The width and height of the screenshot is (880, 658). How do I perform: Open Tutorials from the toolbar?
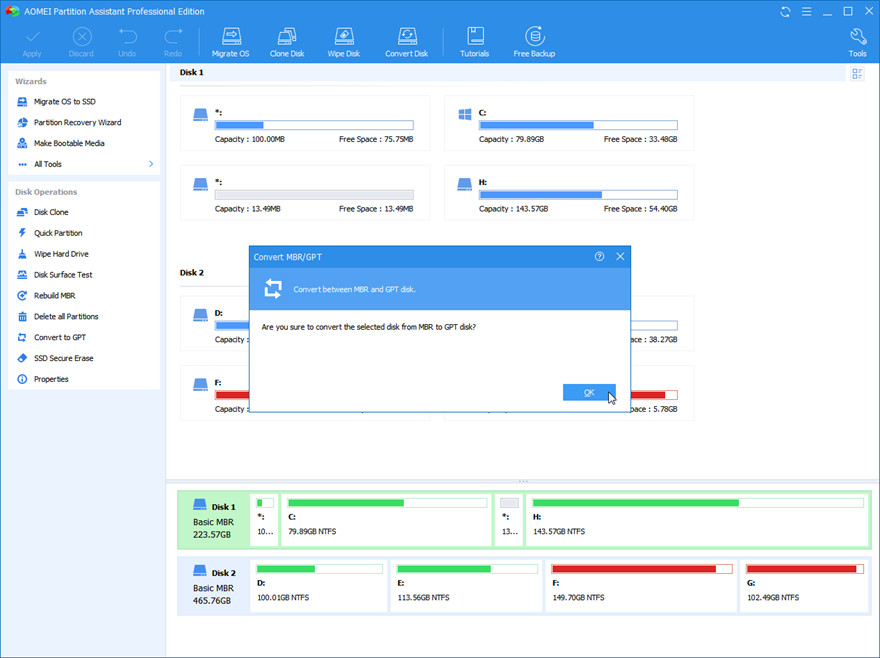tap(475, 42)
